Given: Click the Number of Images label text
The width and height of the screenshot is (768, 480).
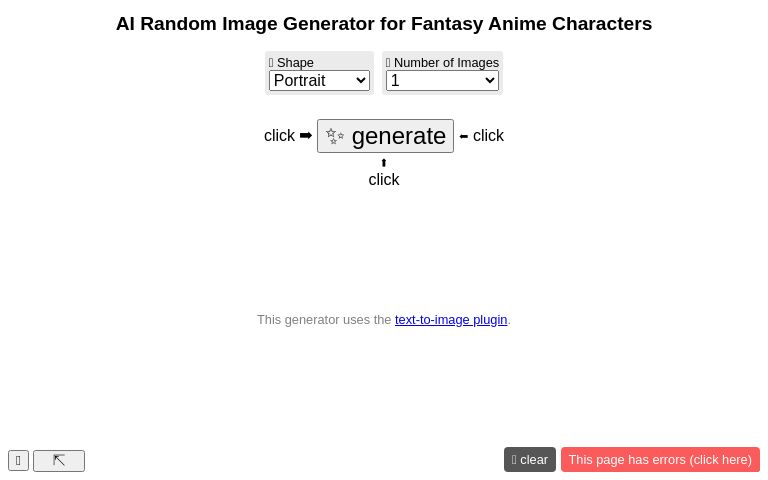Looking at the screenshot, I should [446, 63].
